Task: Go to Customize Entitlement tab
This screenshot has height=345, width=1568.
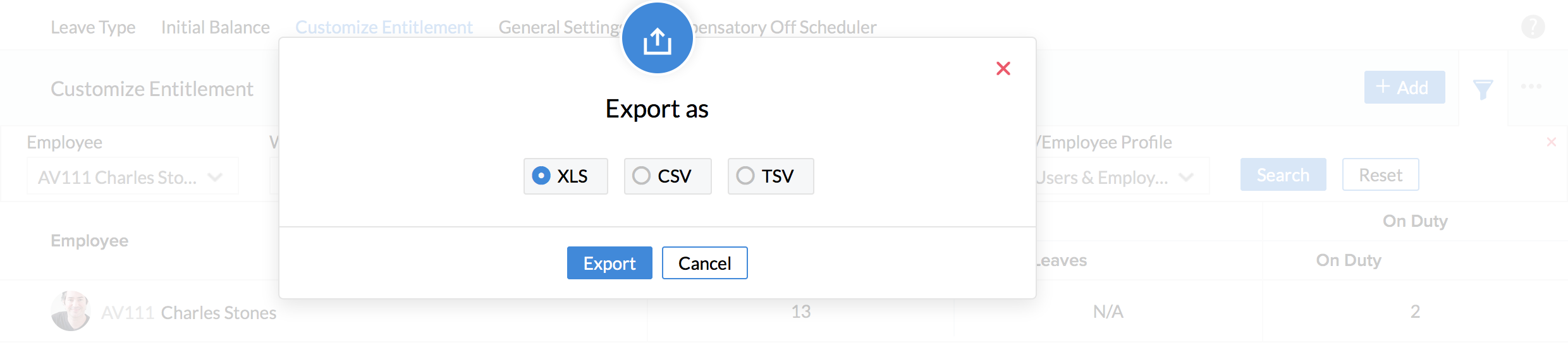Action: [384, 27]
